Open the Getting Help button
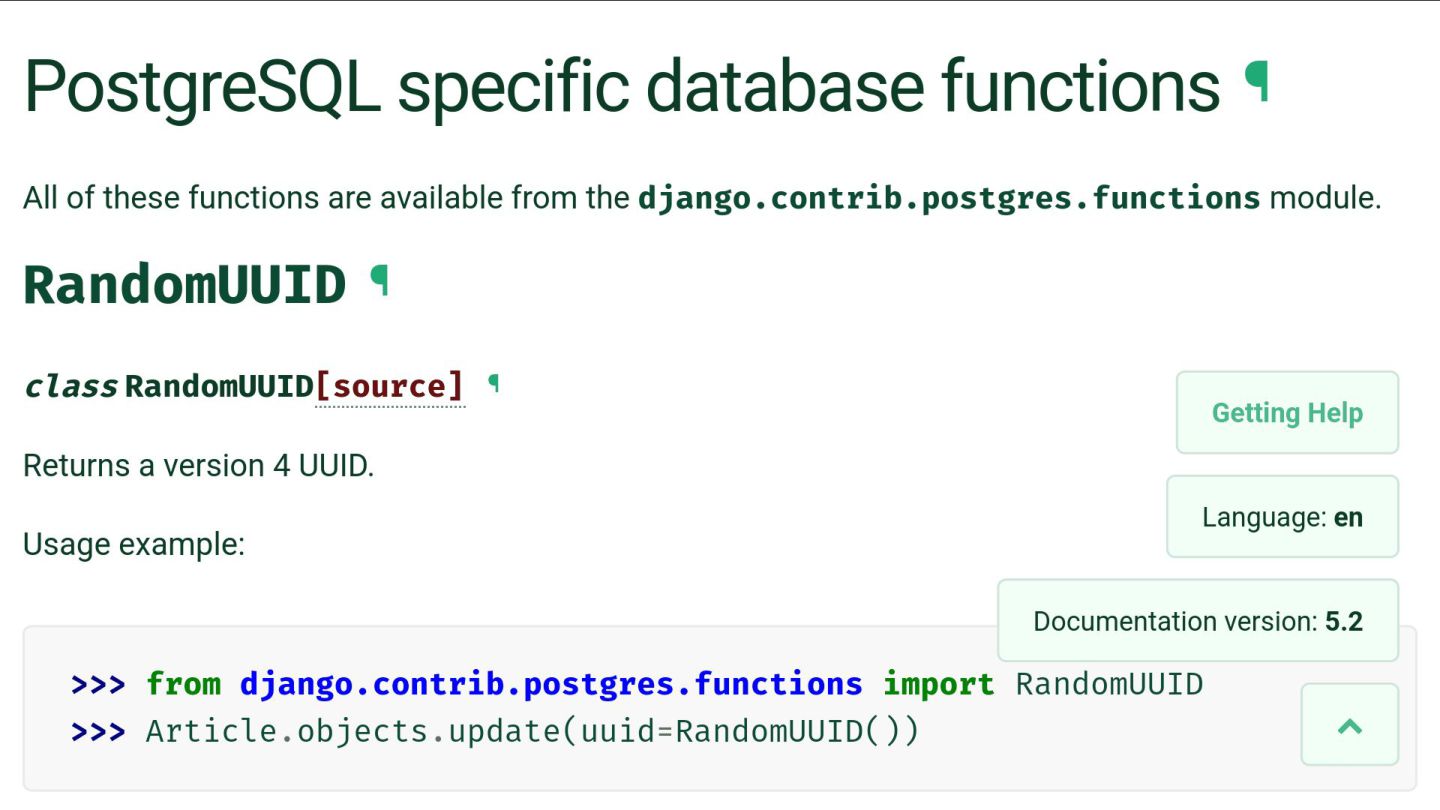The width and height of the screenshot is (1440, 810). (1287, 413)
